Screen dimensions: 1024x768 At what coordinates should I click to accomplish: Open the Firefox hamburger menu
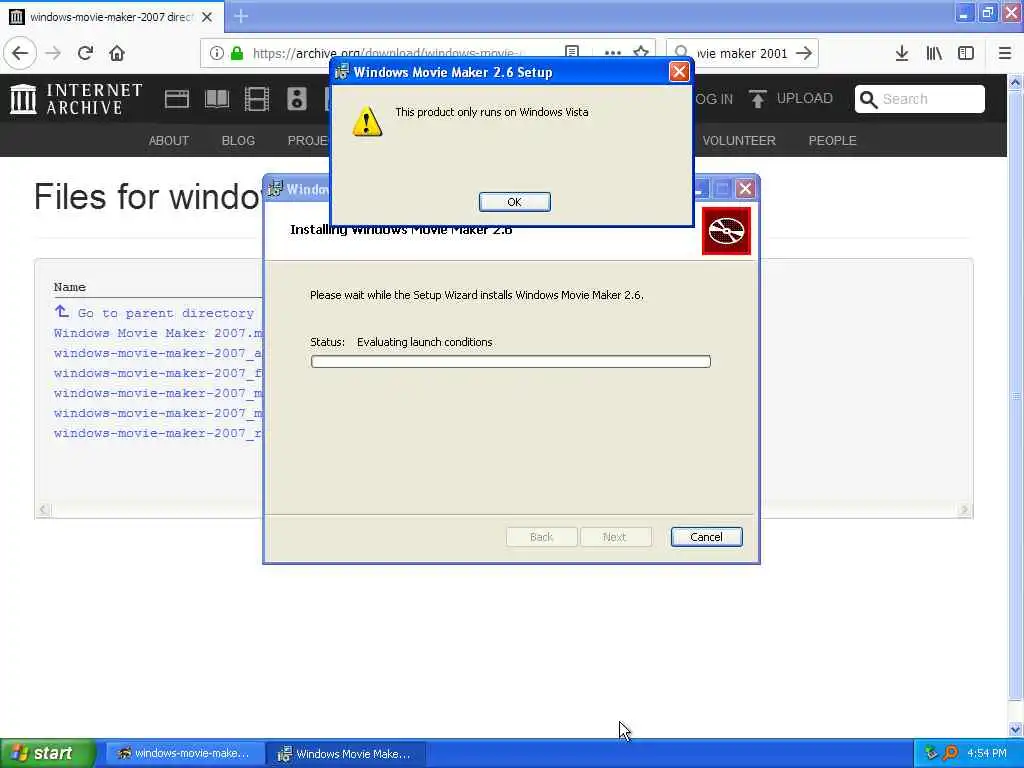pyautogui.click(x=1004, y=53)
